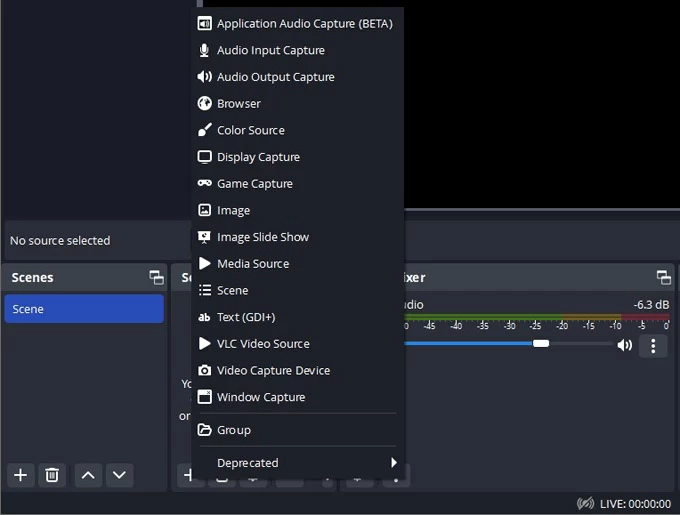Add Application Audio Capture (BETA) source
The width and height of the screenshot is (680, 515).
pyautogui.click(x=298, y=23)
